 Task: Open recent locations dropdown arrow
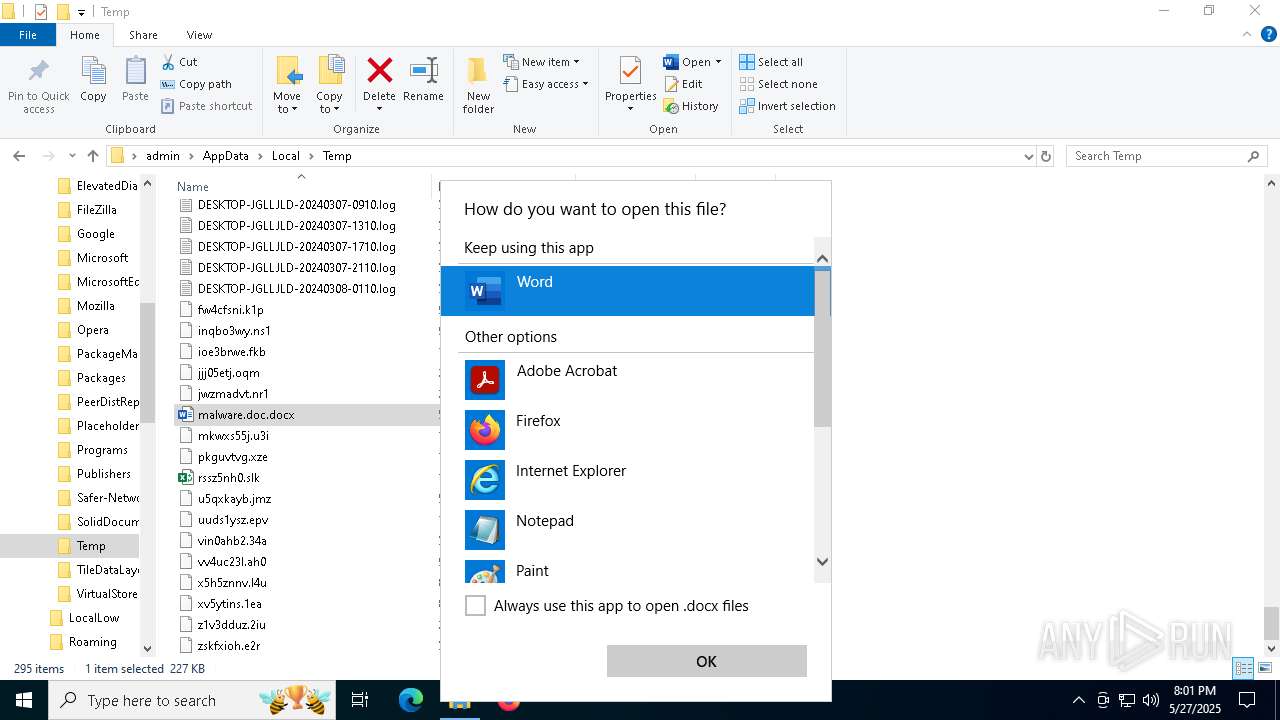72,156
